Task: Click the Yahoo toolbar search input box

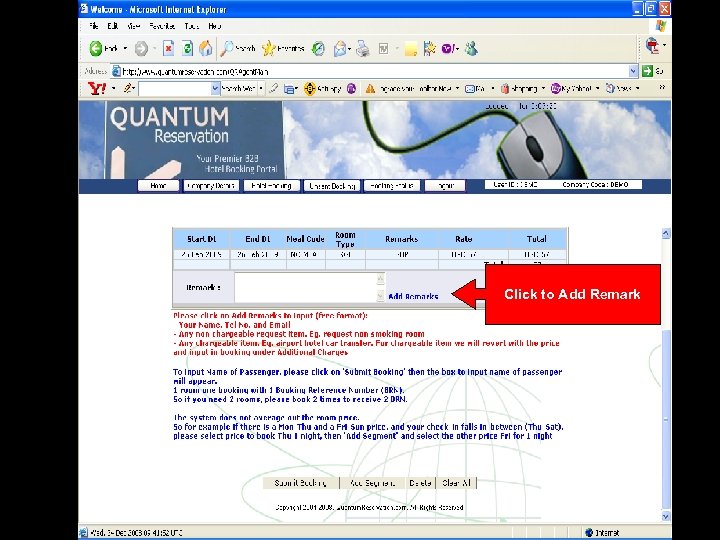Action: pyautogui.click(x=175, y=89)
